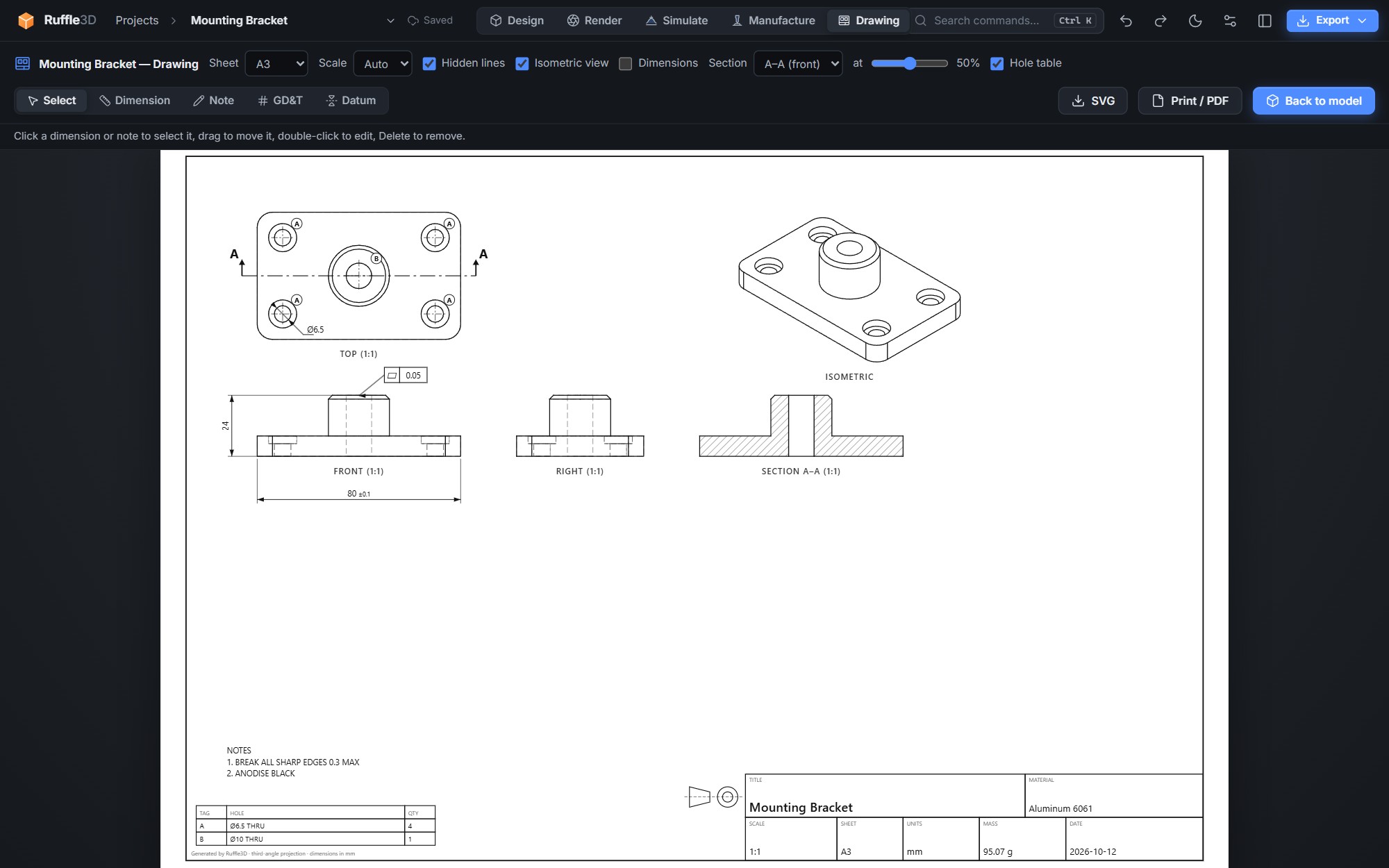Screen dimensions: 1389x868
Task: Click the Print / PDF button
Action: click(1190, 101)
